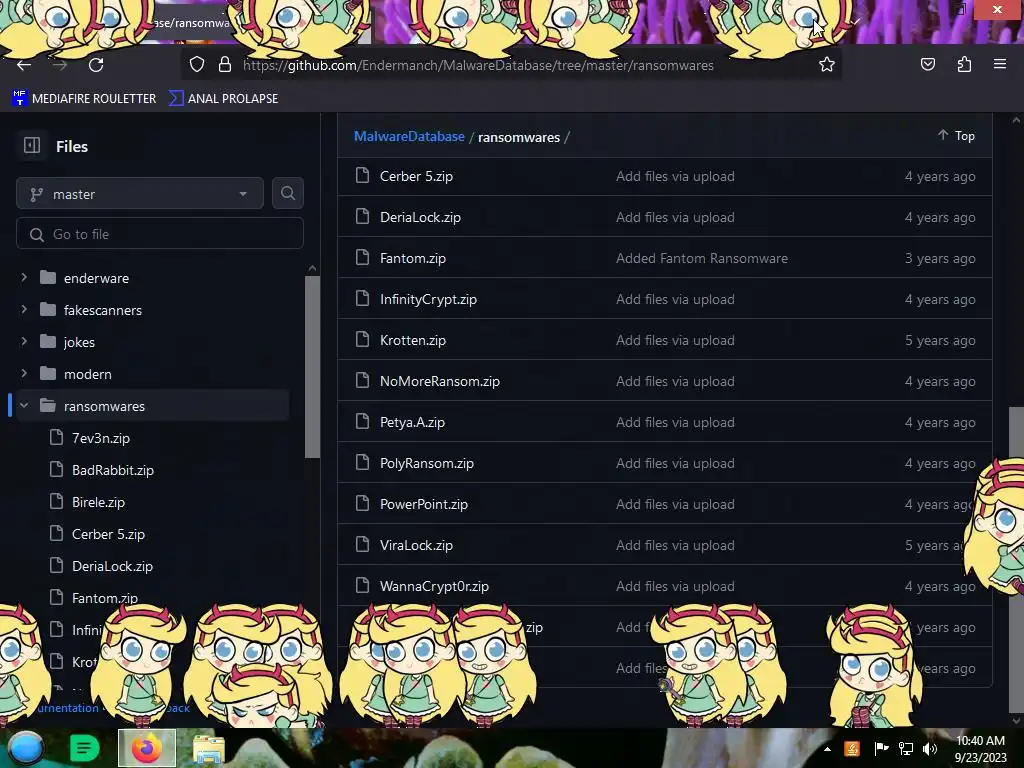Viewport: 1024px width, 768px height.
Task: Open ViraLock.zip in the file list
Action: (416, 545)
